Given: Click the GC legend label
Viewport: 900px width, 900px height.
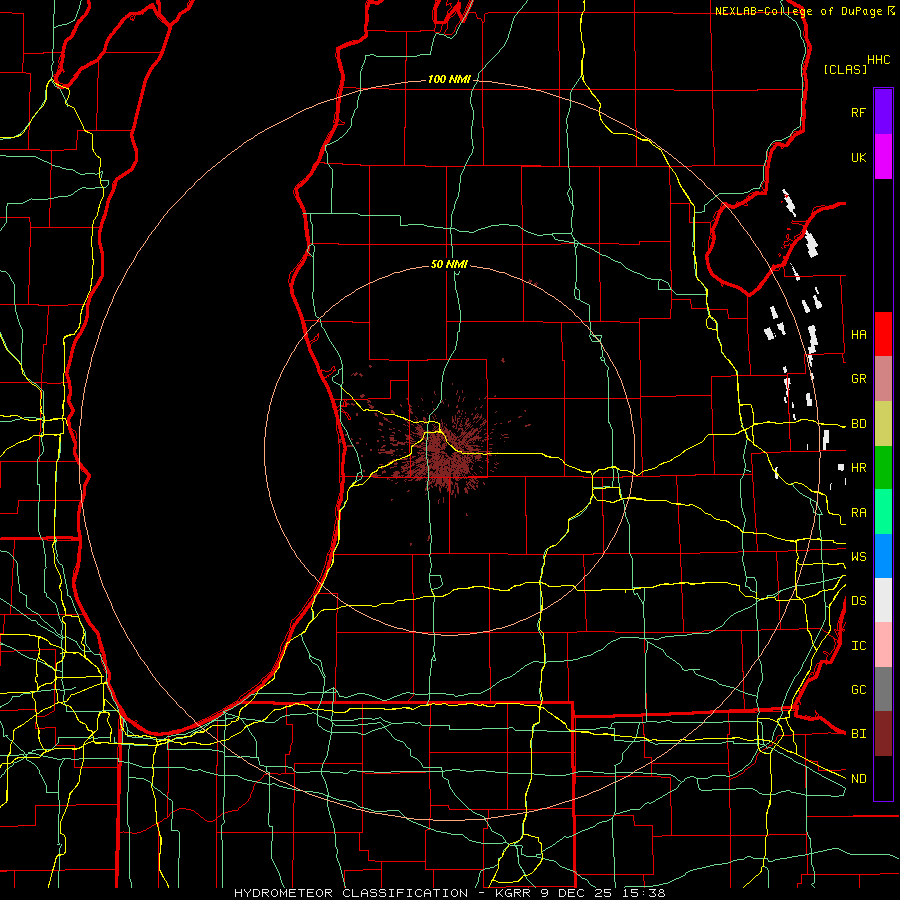Looking at the screenshot, I should 858,689.
